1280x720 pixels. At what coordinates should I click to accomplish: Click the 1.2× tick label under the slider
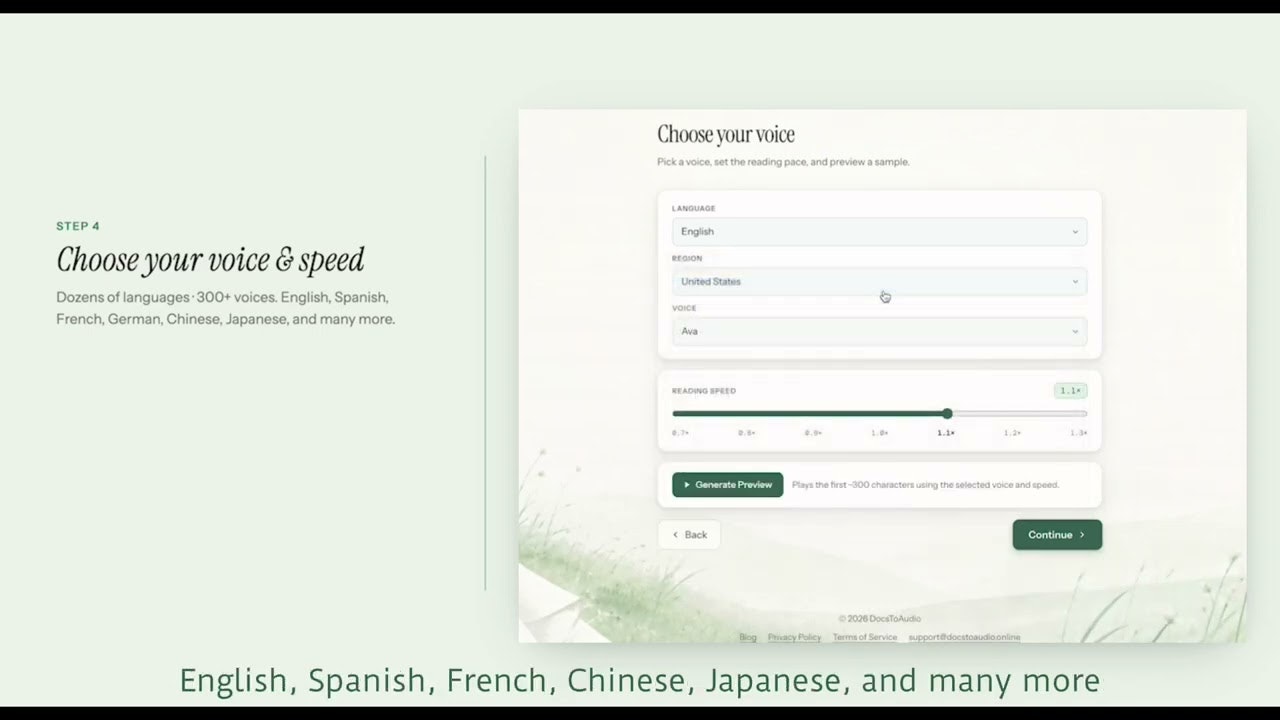1012,433
